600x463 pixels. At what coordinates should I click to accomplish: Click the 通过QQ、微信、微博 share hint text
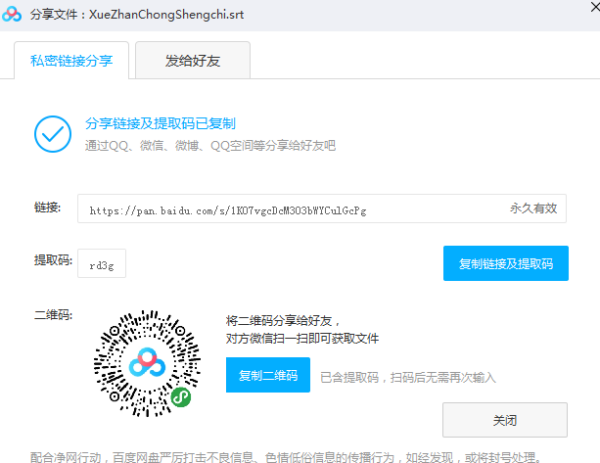pos(210,146)
